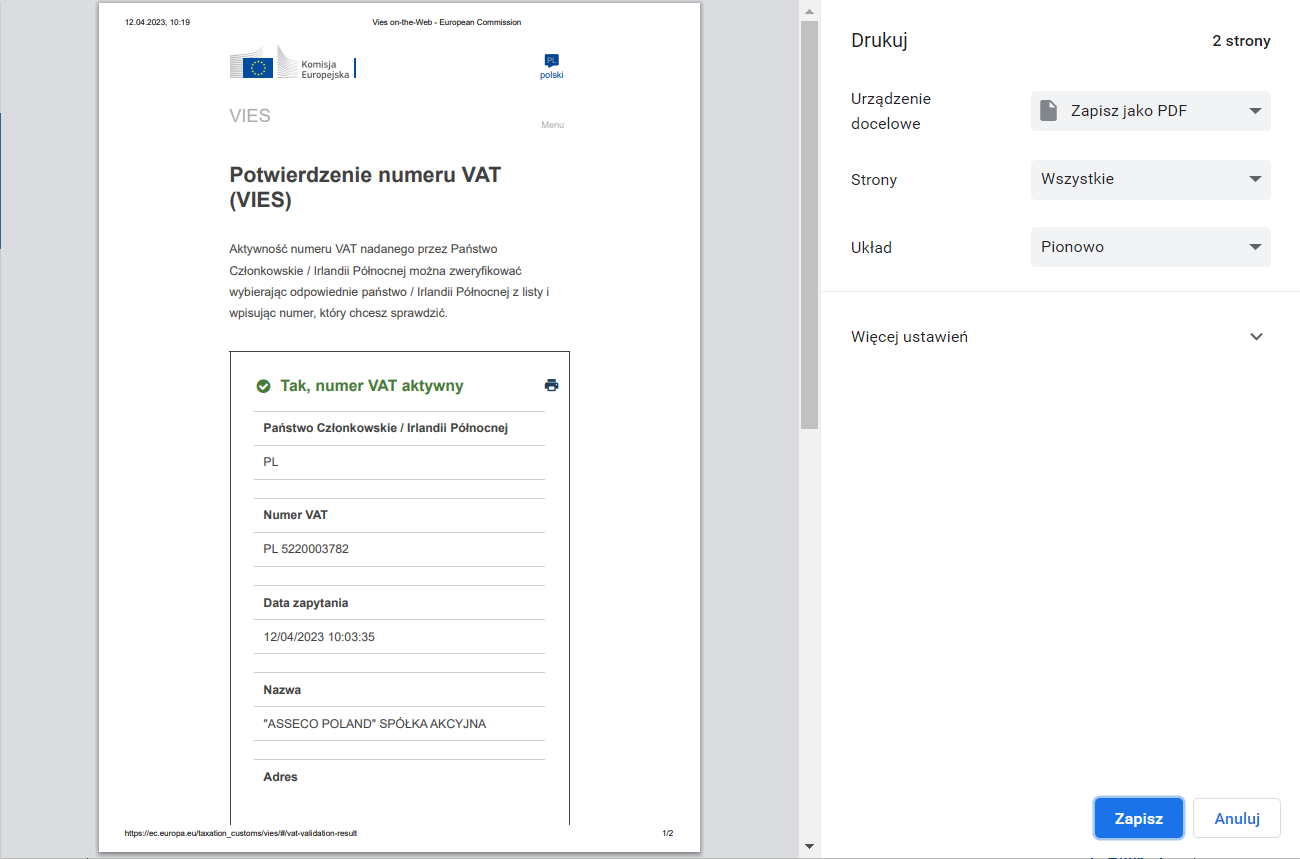The image size is (1300, 859).
Task: Click the 'Potwierdzenie numeru VAT (VIES)' heading
Action: click(367, 187)
